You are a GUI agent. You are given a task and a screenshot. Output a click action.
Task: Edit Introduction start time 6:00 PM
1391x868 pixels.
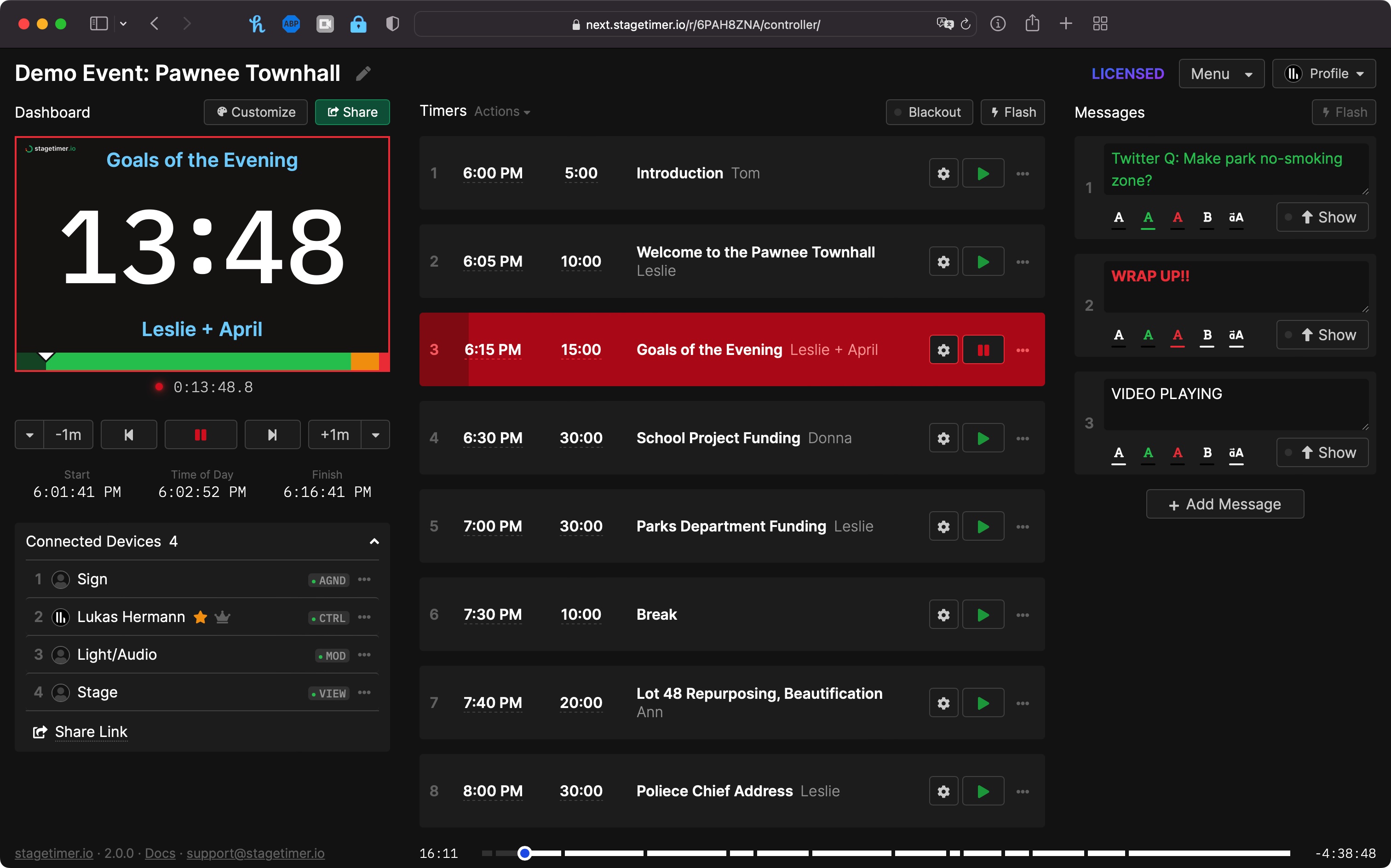pyautogui.click(x=493, y=173)
